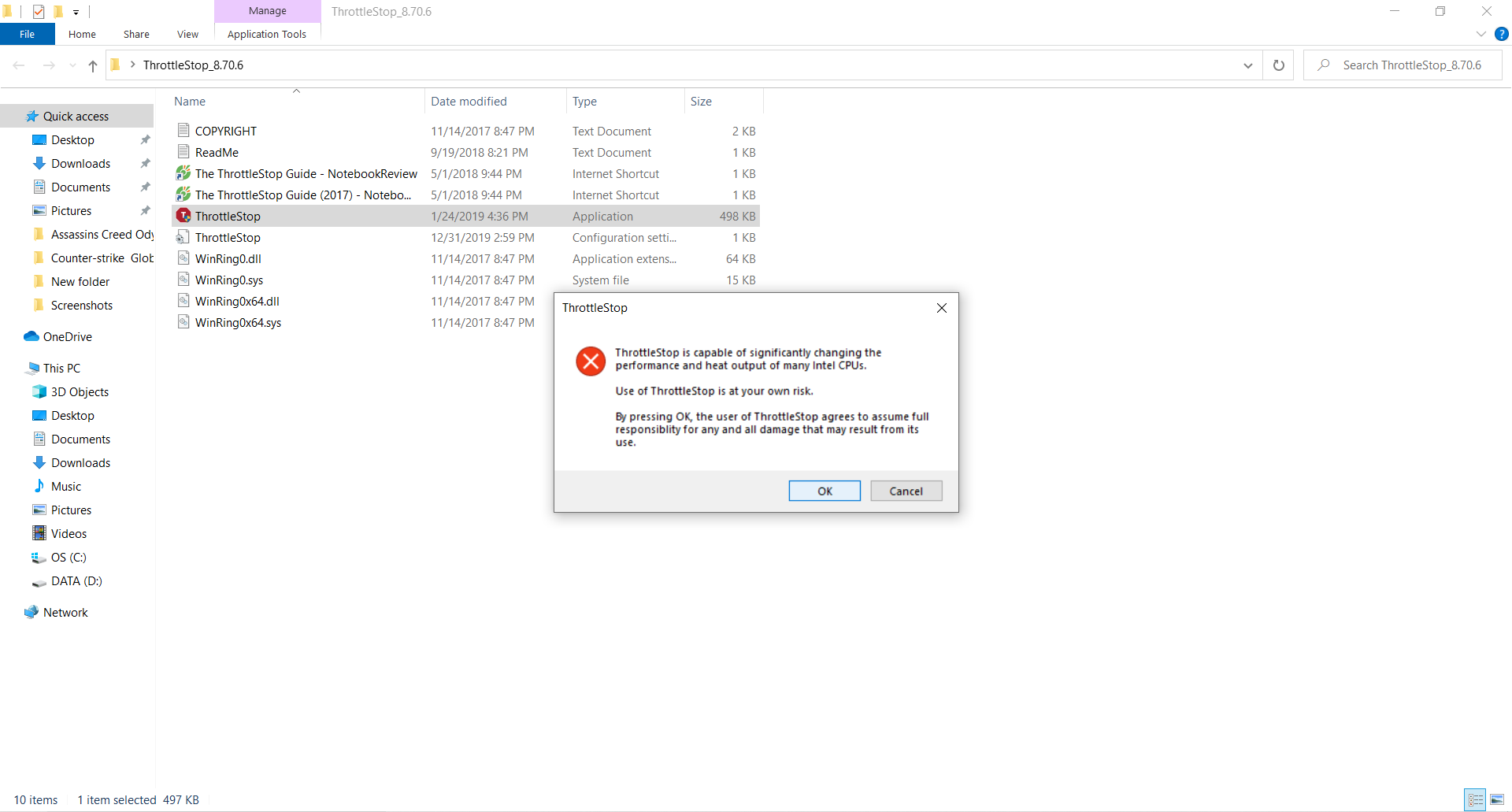1512x812 pixels.
Task: Select the ReadMe file icon
Action: click(x=183, y=152)
